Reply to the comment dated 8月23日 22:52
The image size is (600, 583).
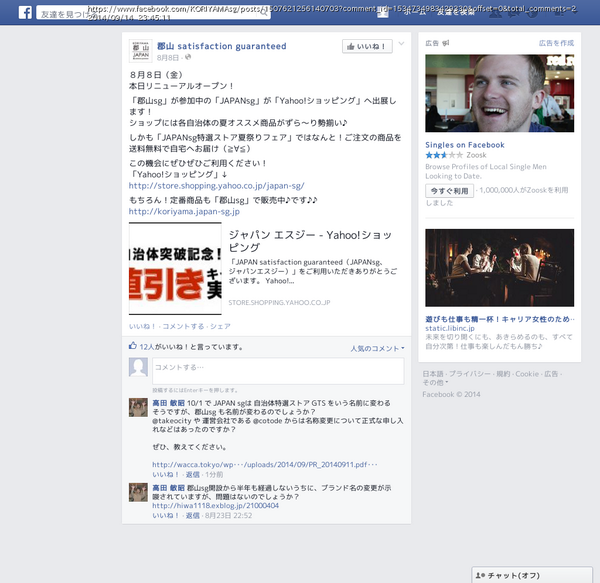(x=192, y=516)
